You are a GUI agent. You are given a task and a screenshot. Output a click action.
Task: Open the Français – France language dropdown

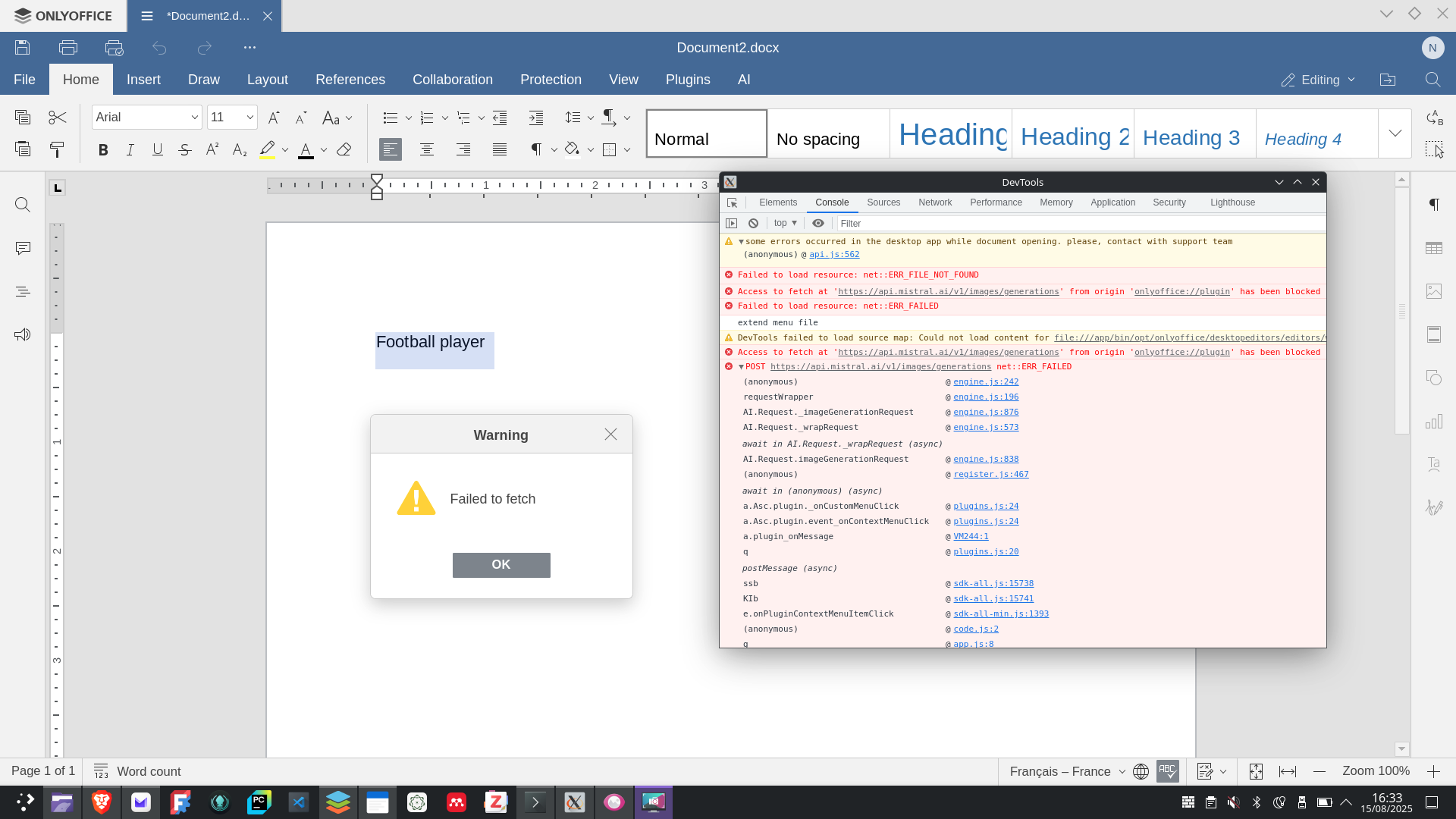pos(1067,771)
